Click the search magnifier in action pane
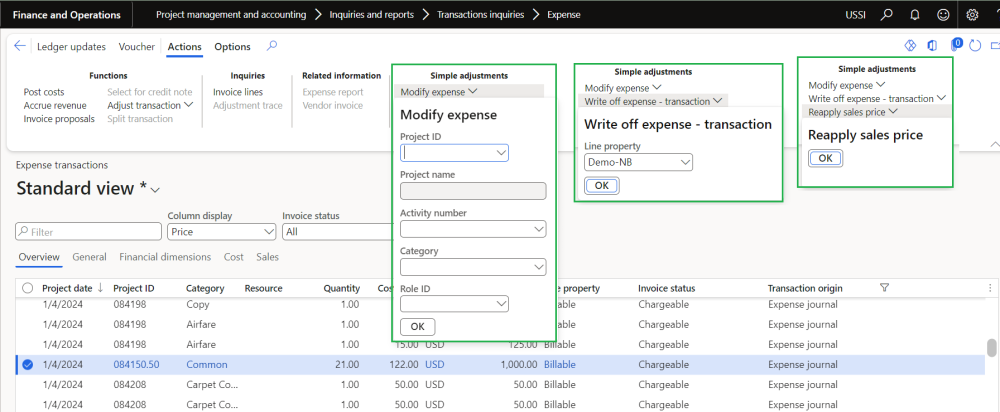This screenshot has width=1000, height=412. [272, 46]
